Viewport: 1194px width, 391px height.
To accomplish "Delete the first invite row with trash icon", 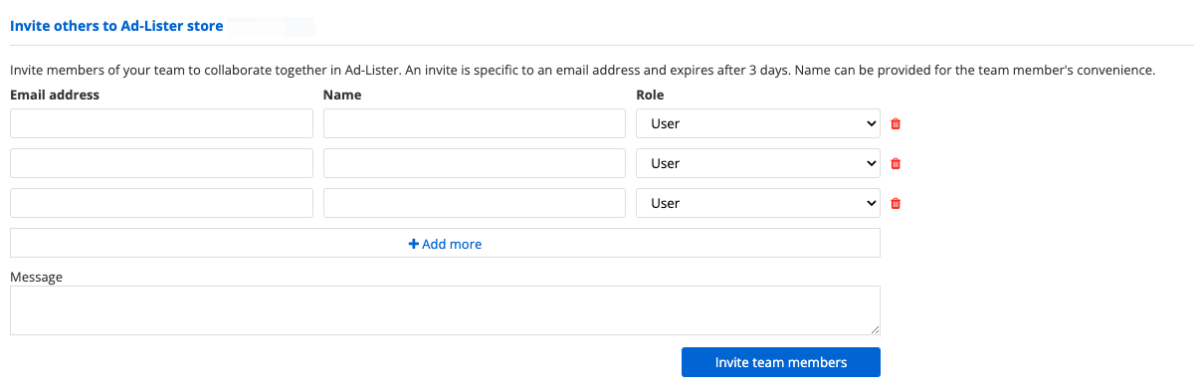I will tap(896, 123).
